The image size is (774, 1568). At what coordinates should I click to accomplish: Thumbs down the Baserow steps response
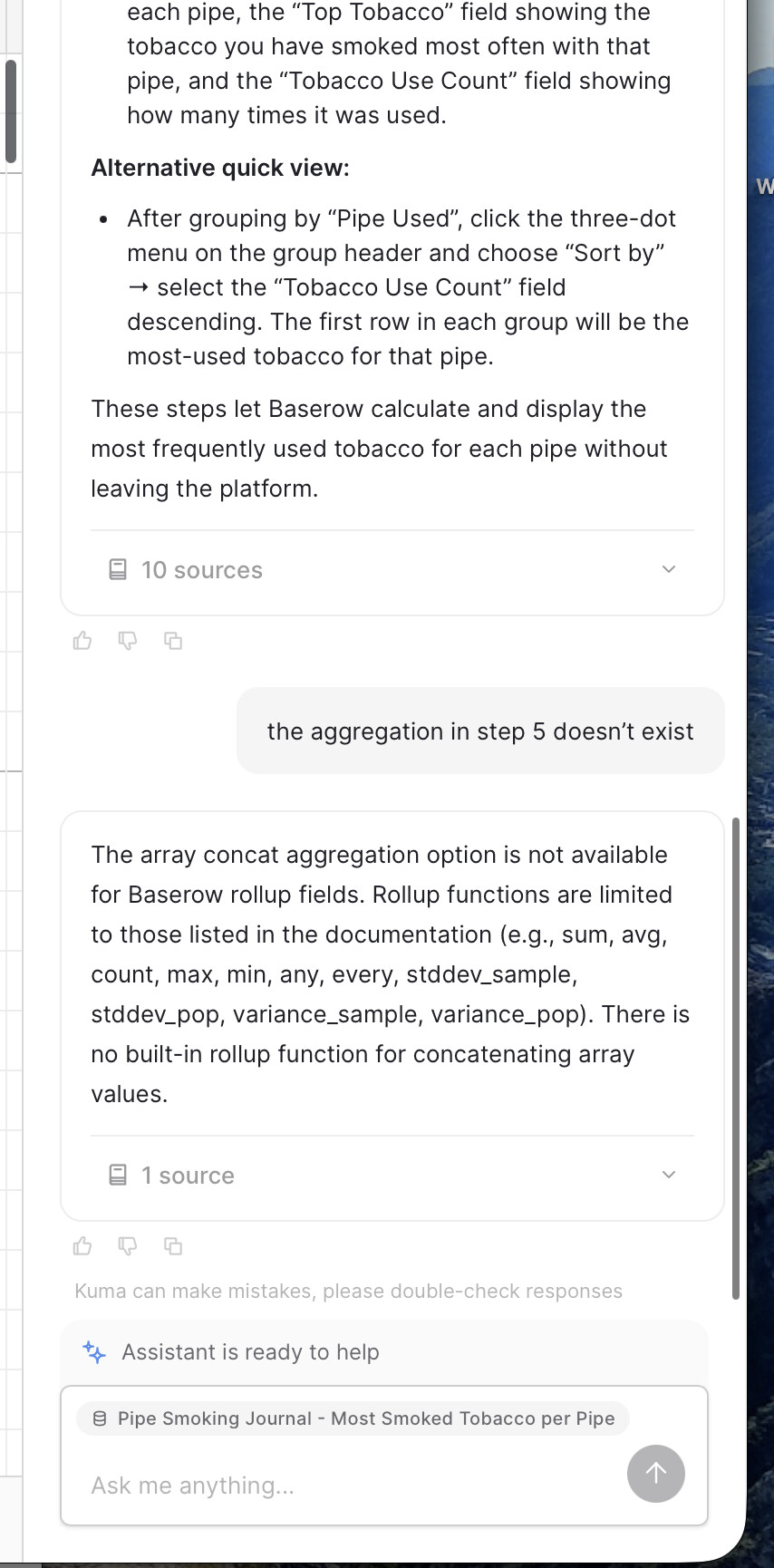(128, 642)
